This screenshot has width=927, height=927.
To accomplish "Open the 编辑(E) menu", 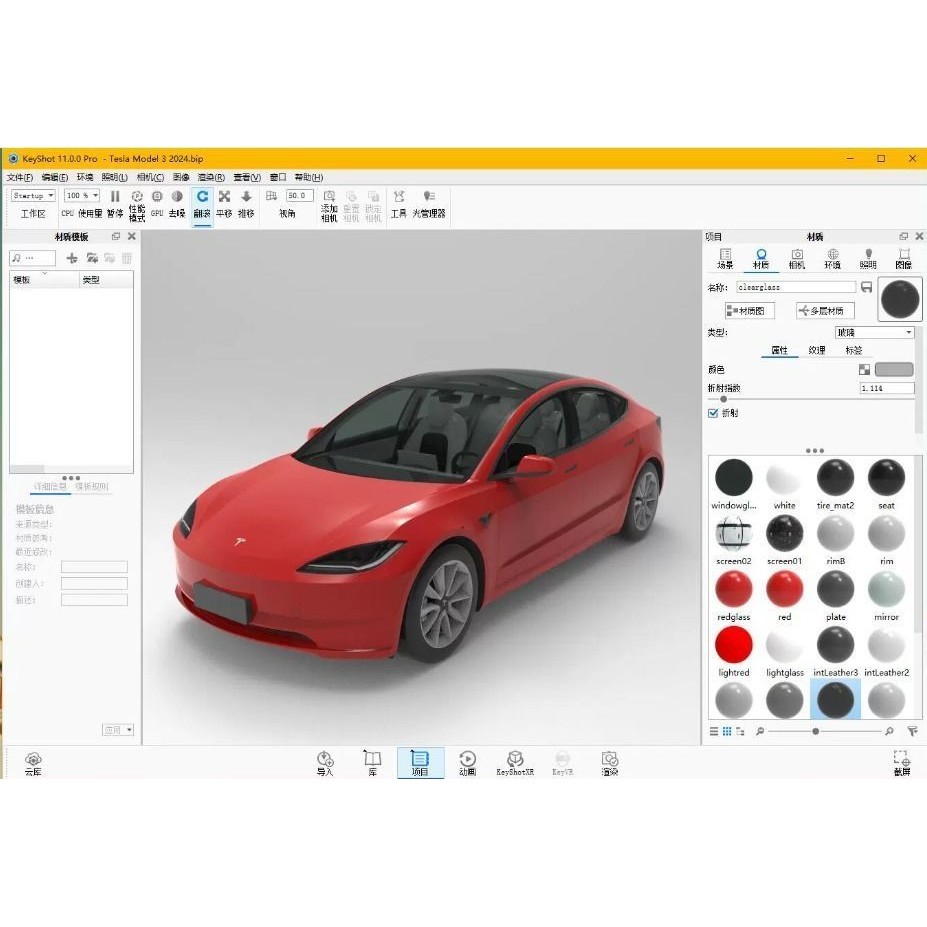I will tap(54, 177).
